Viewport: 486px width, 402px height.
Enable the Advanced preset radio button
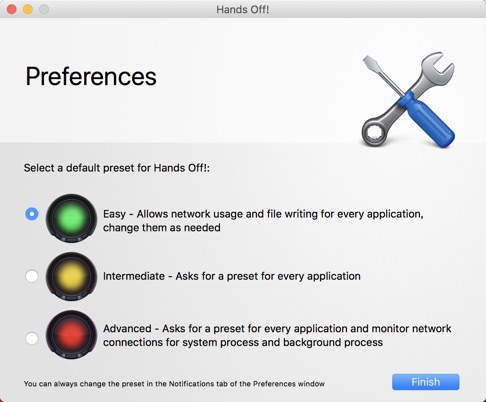click(32, 338)
